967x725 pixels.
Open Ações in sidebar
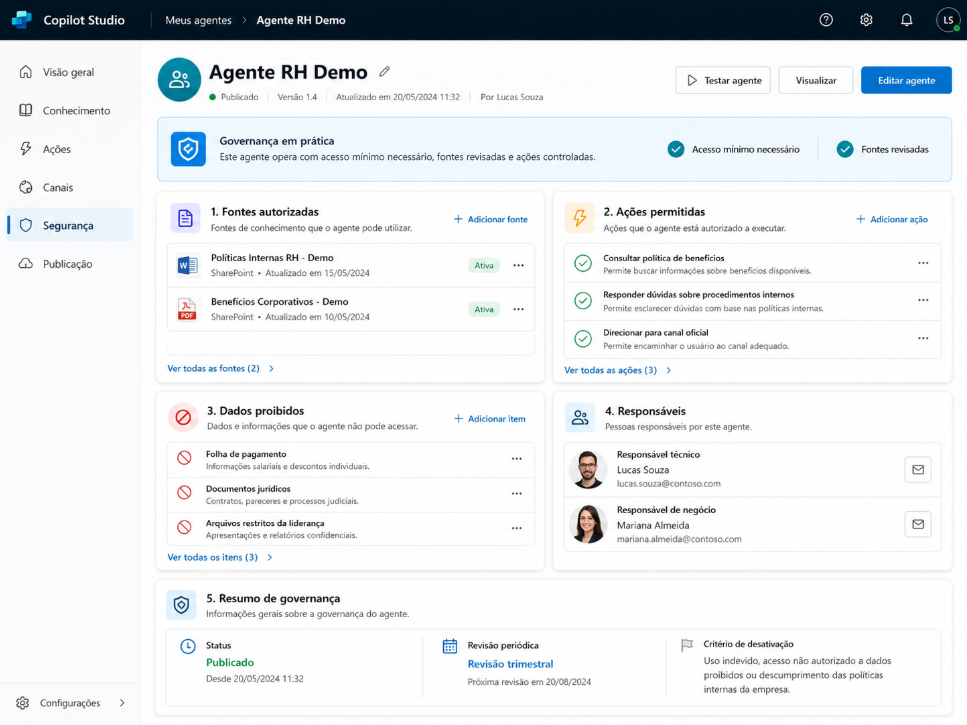click(70, 149)
